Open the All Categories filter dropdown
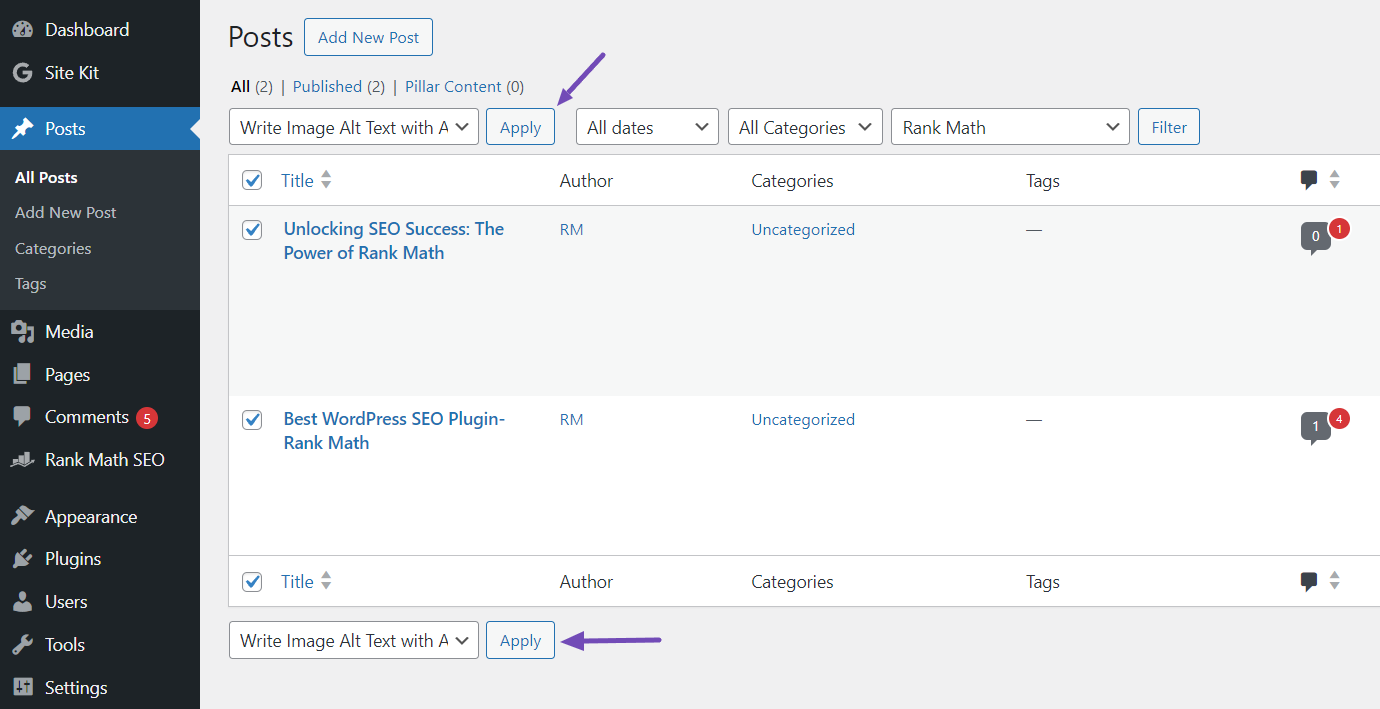The height and width of the screenshot is (709, 1380). click(805, 127)
